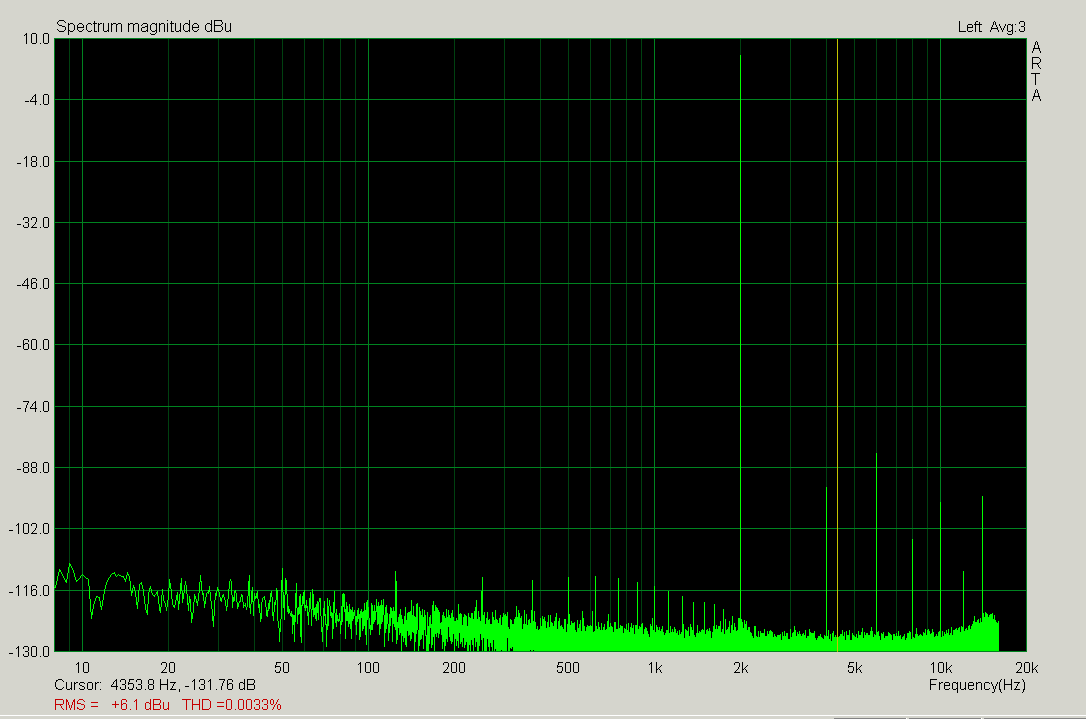
Task: Click the 'Left Avg:3' label
Action: pos(991,27)
